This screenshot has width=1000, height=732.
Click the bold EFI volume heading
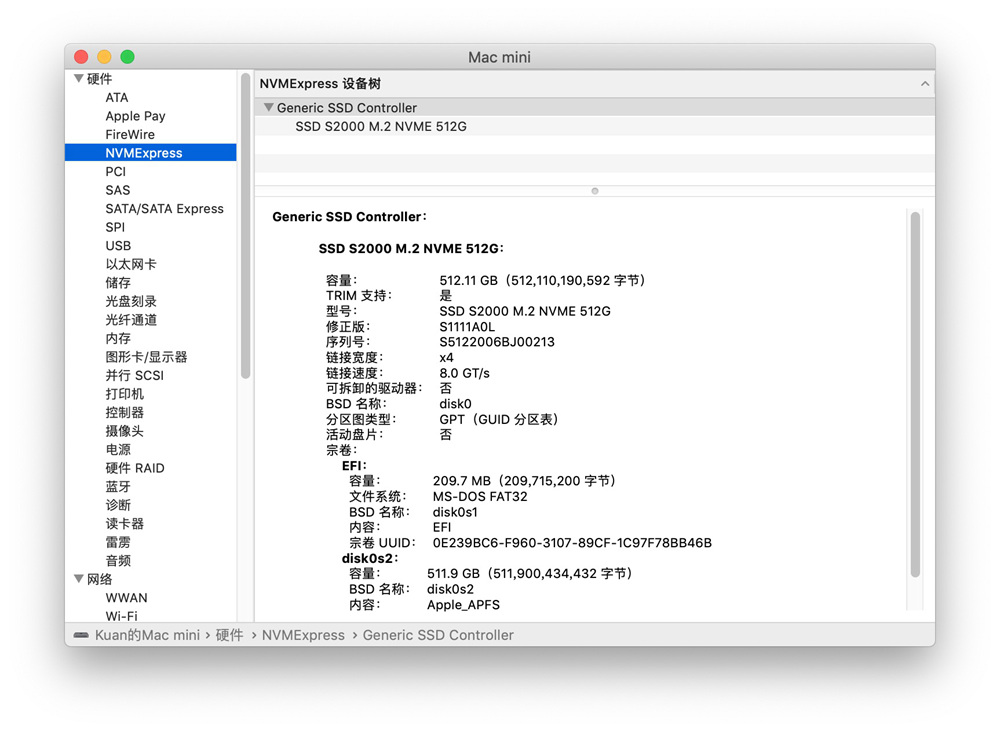[x=354, y=465]
